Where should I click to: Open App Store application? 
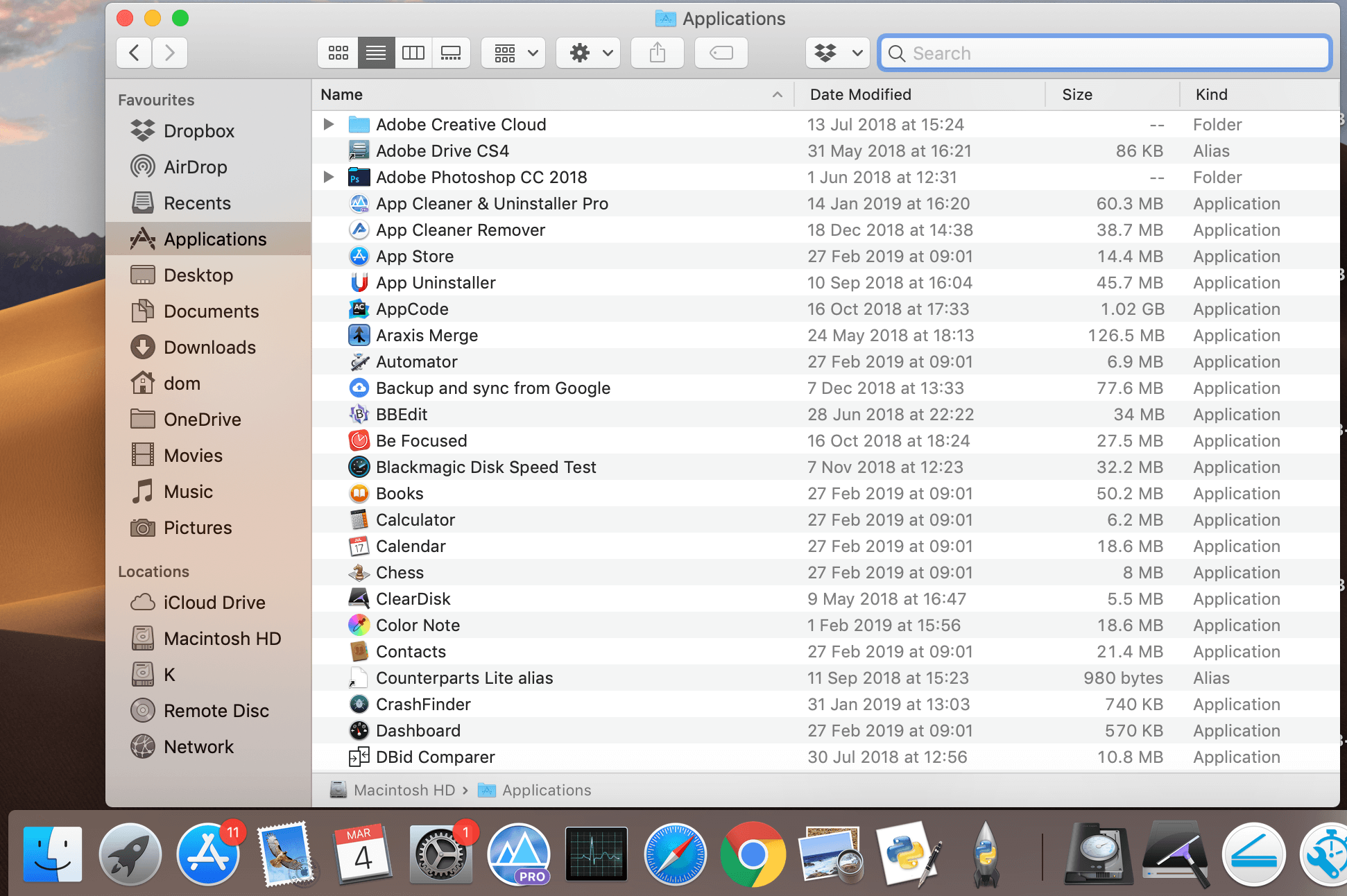[x=415, y=256]
